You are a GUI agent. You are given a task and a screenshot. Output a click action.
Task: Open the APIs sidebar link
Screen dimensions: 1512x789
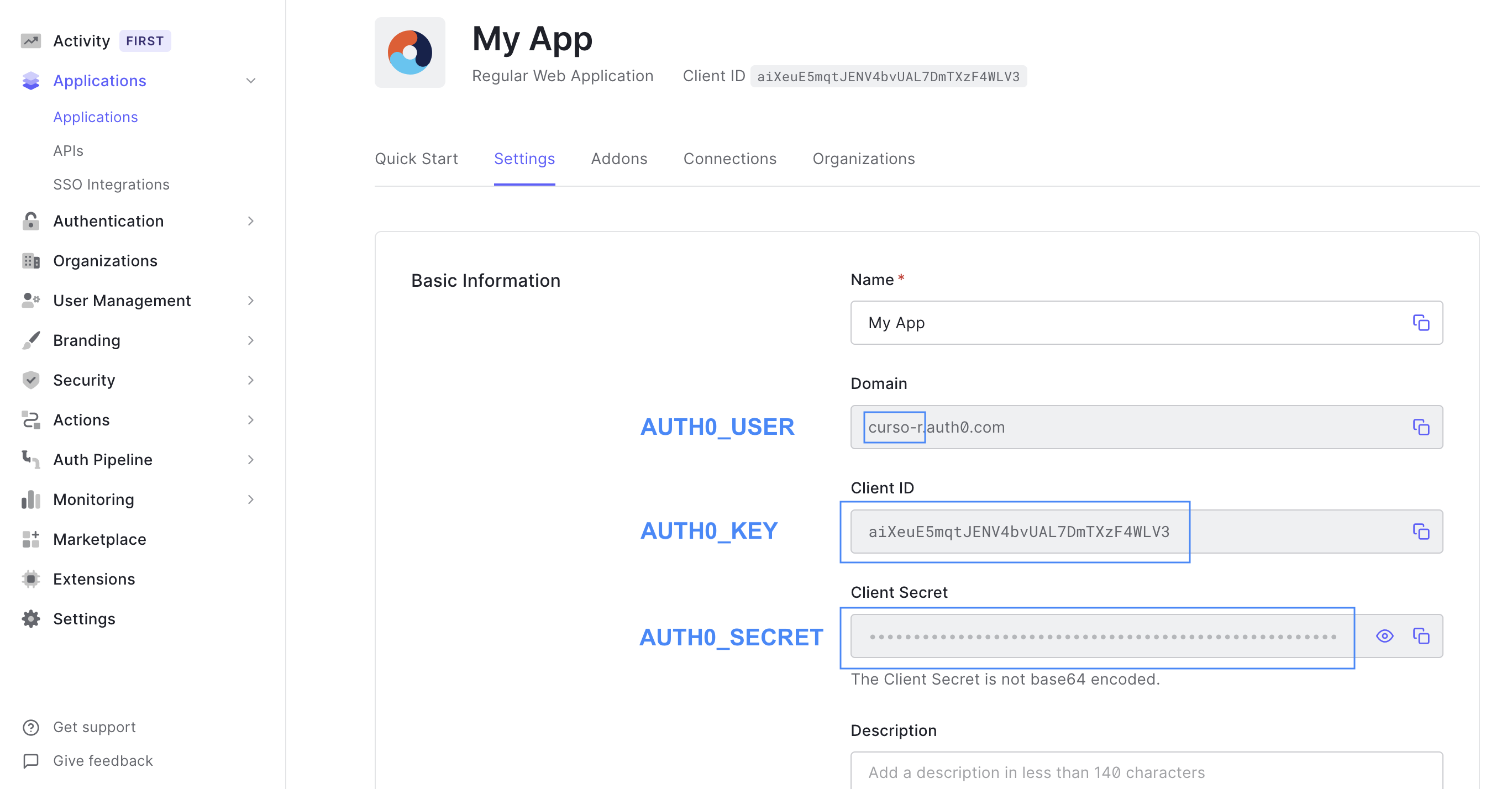coord(68,151)
